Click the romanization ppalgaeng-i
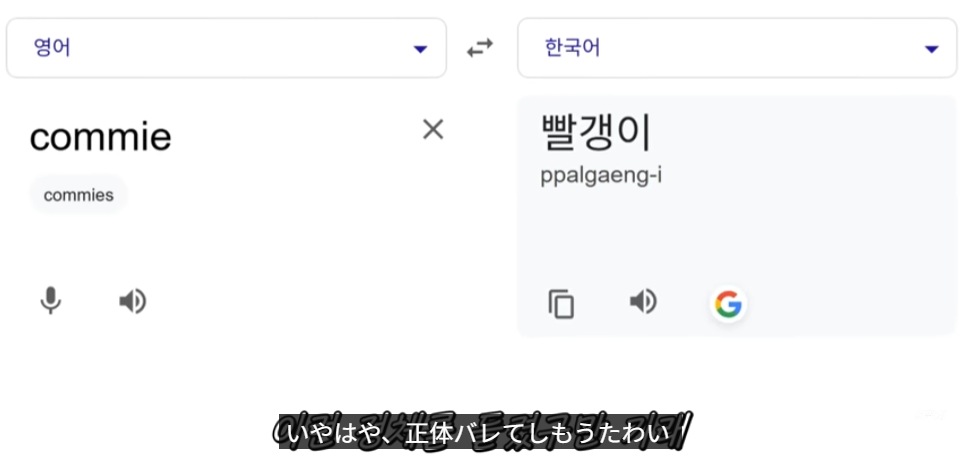The height and width of the screenshot is (470, 965). click(x=601, y=176)
